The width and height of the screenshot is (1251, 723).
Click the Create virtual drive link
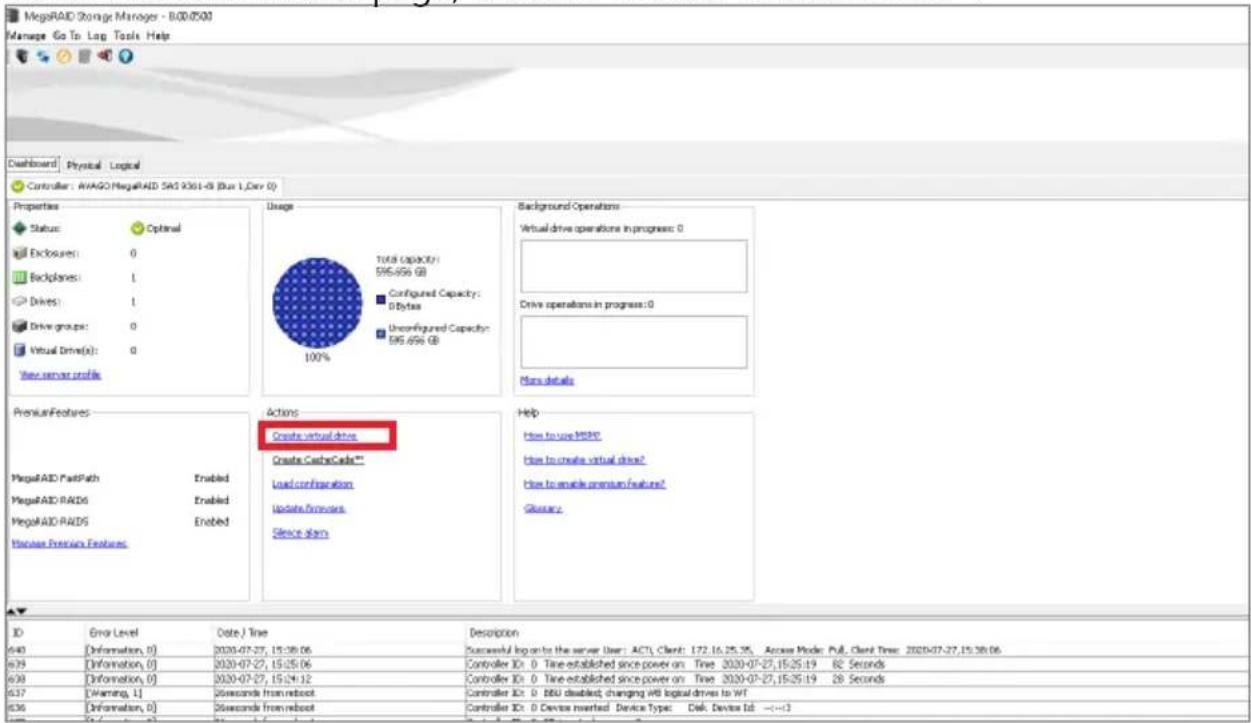pyautogui.click(x=314, y=436)
